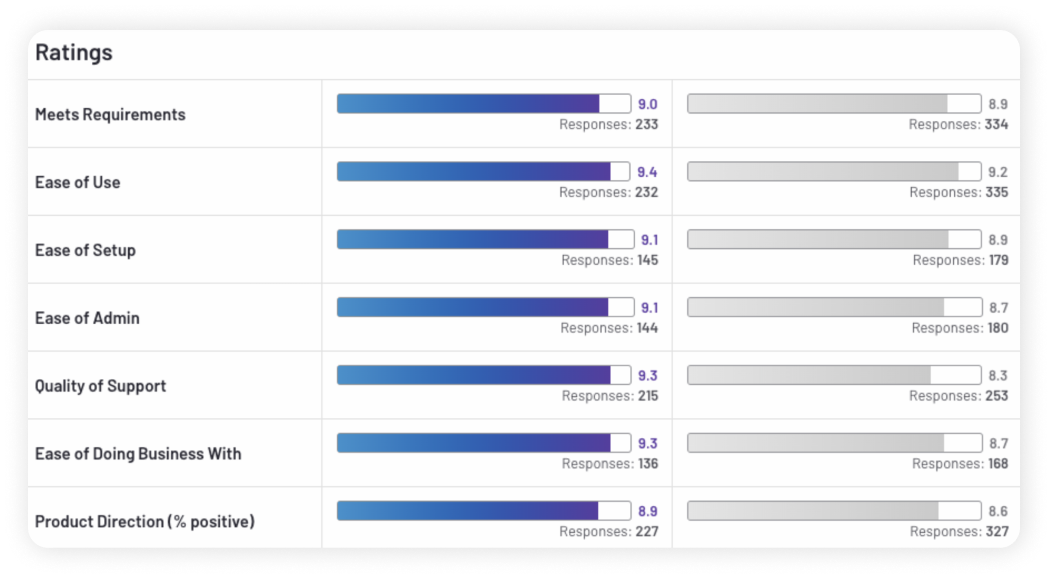
Task: Select the blue Ease of Use rating bar
Action: 484,172
